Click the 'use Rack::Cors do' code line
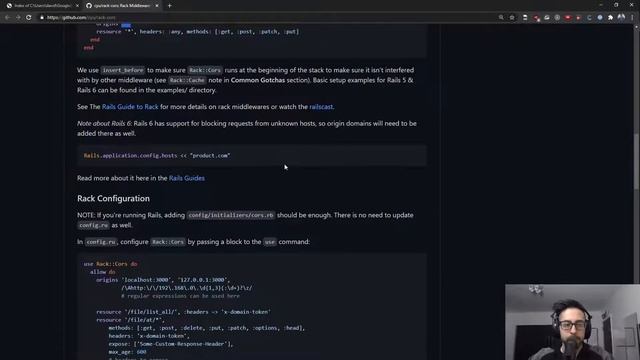 click(110, 264)
